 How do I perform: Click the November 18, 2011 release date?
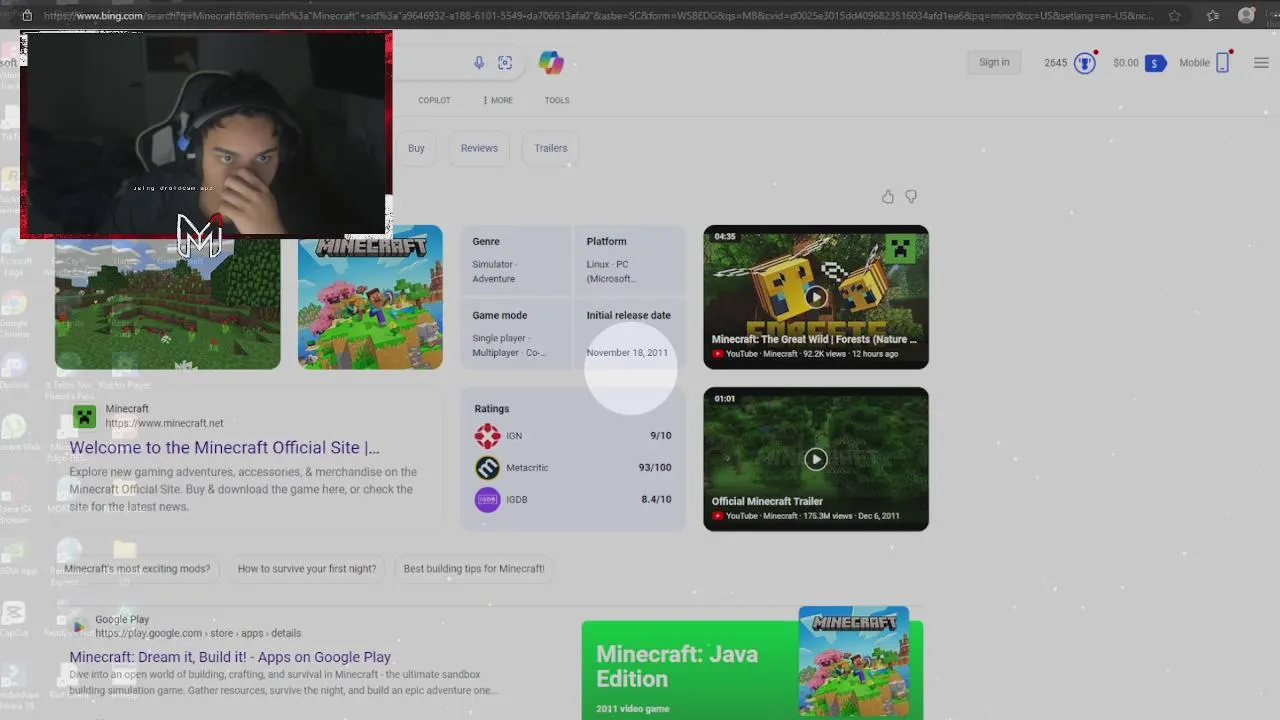(627, 353)
